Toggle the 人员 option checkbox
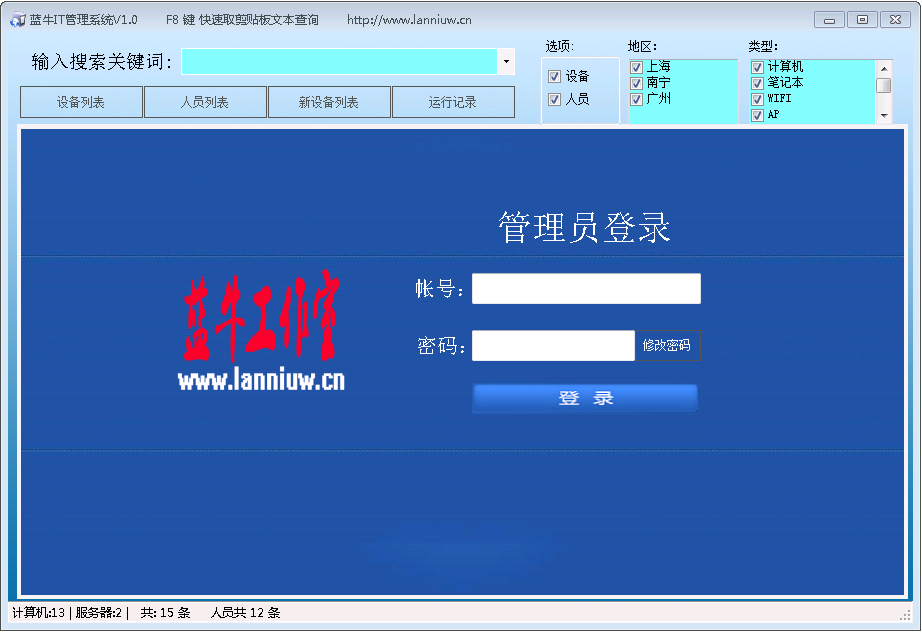 coord(554,99)
